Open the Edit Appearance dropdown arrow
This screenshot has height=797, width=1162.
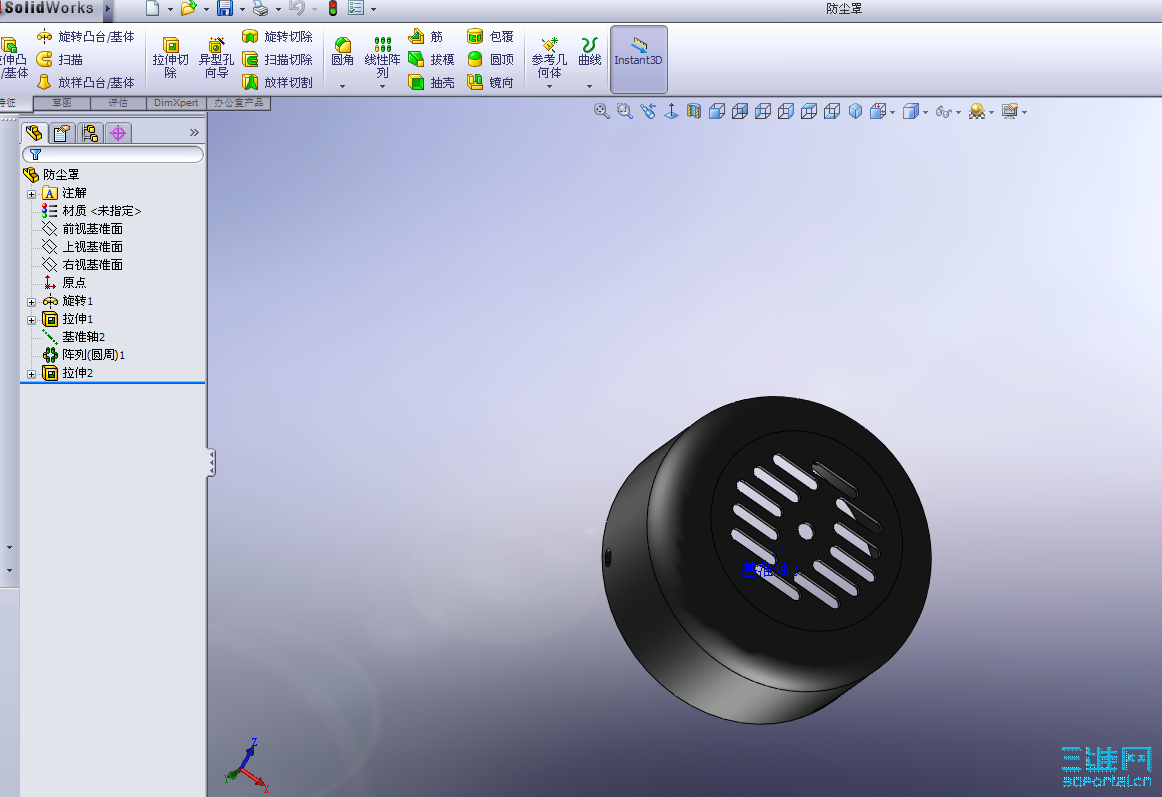(992, 113)
